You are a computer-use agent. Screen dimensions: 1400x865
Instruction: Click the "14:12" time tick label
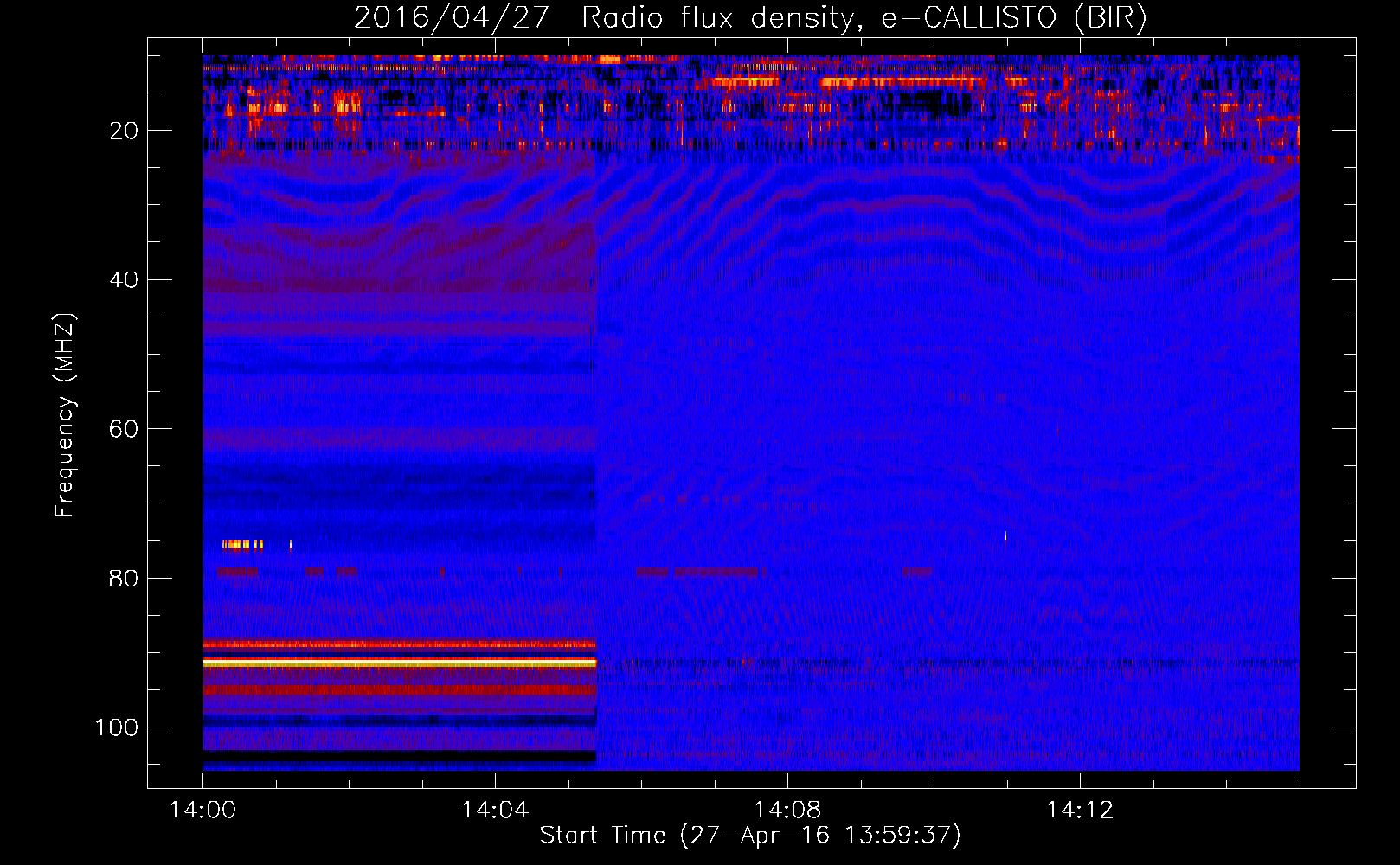pos(1080,811)
